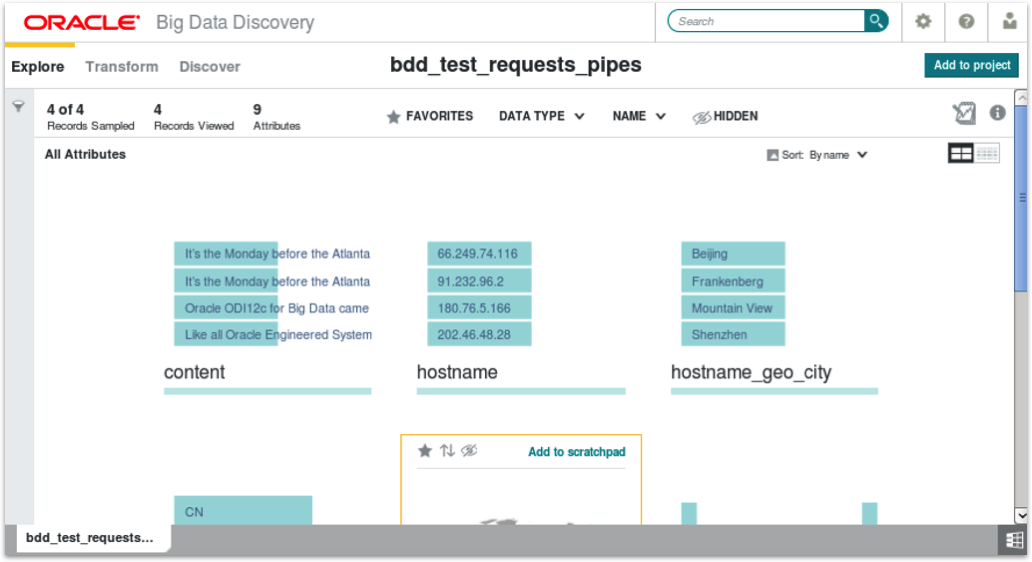Toggle HIDDEN attributes filter
This screenshot has height=562, width=1032.
tap(725, 116)
